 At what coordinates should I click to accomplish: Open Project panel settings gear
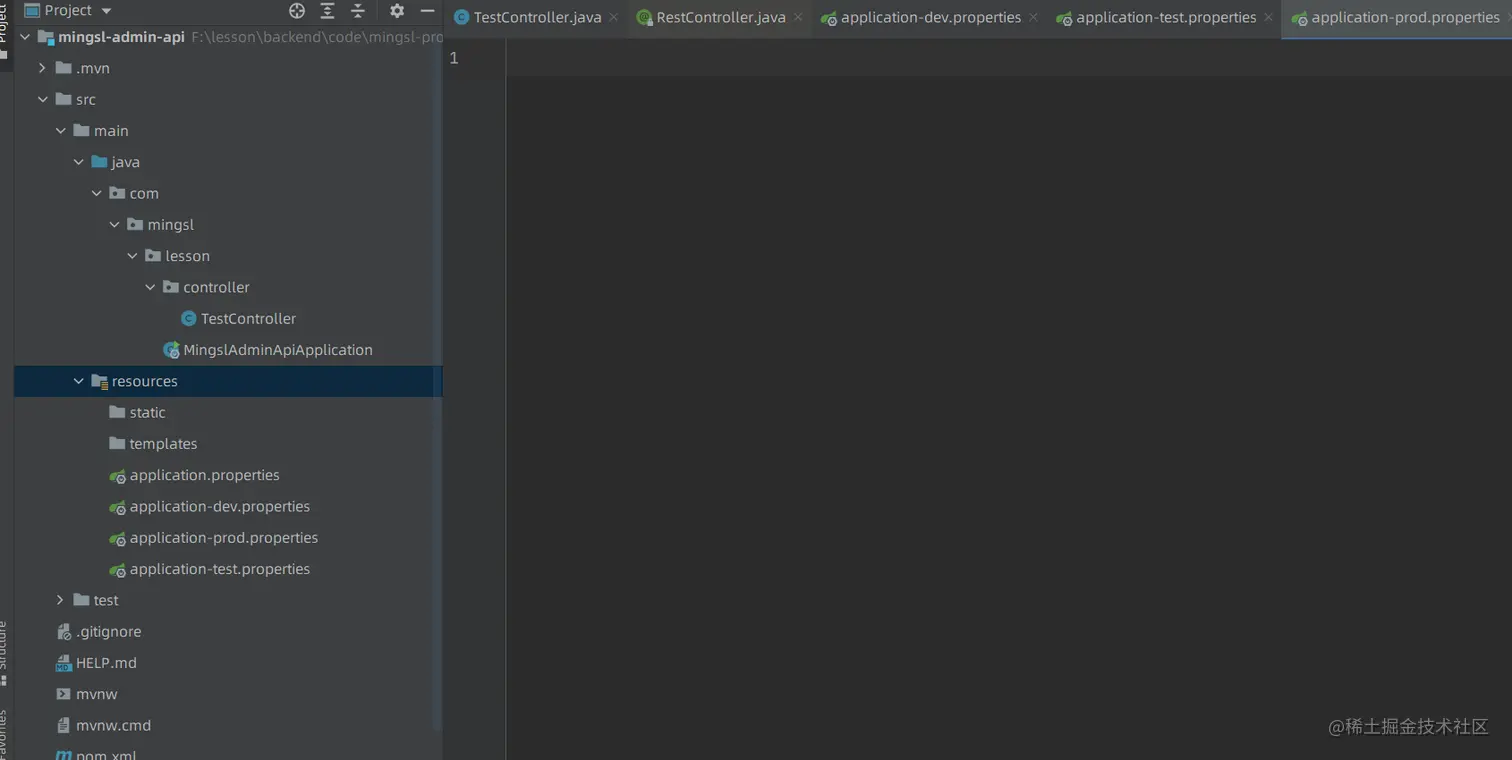pos(397,11)
